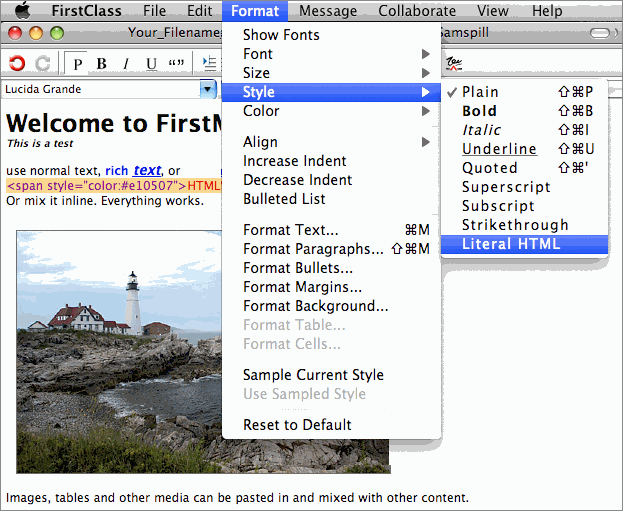Click 'Or mix it inline. Everything works.' line
The height and width of the screenshot is (520, 642).
pos(105,201)
